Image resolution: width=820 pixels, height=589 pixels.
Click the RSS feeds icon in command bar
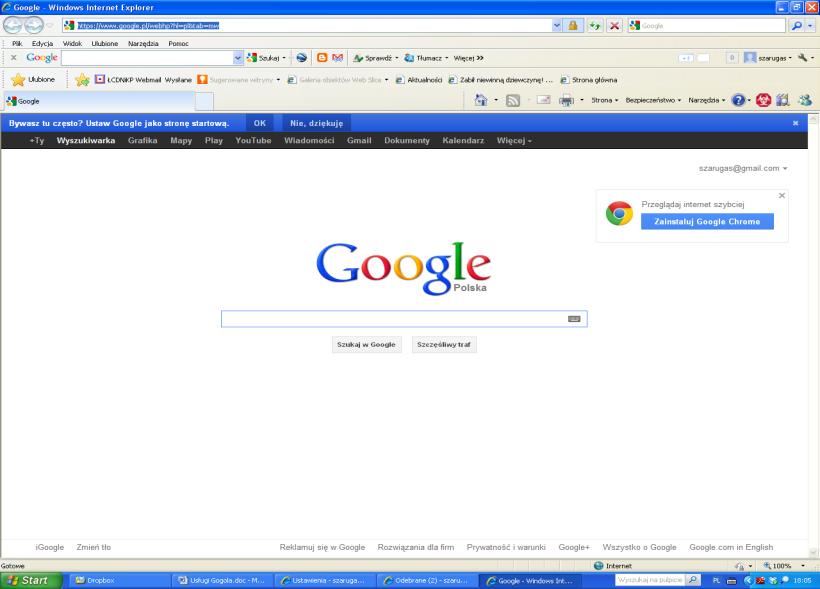click(512, 100)
